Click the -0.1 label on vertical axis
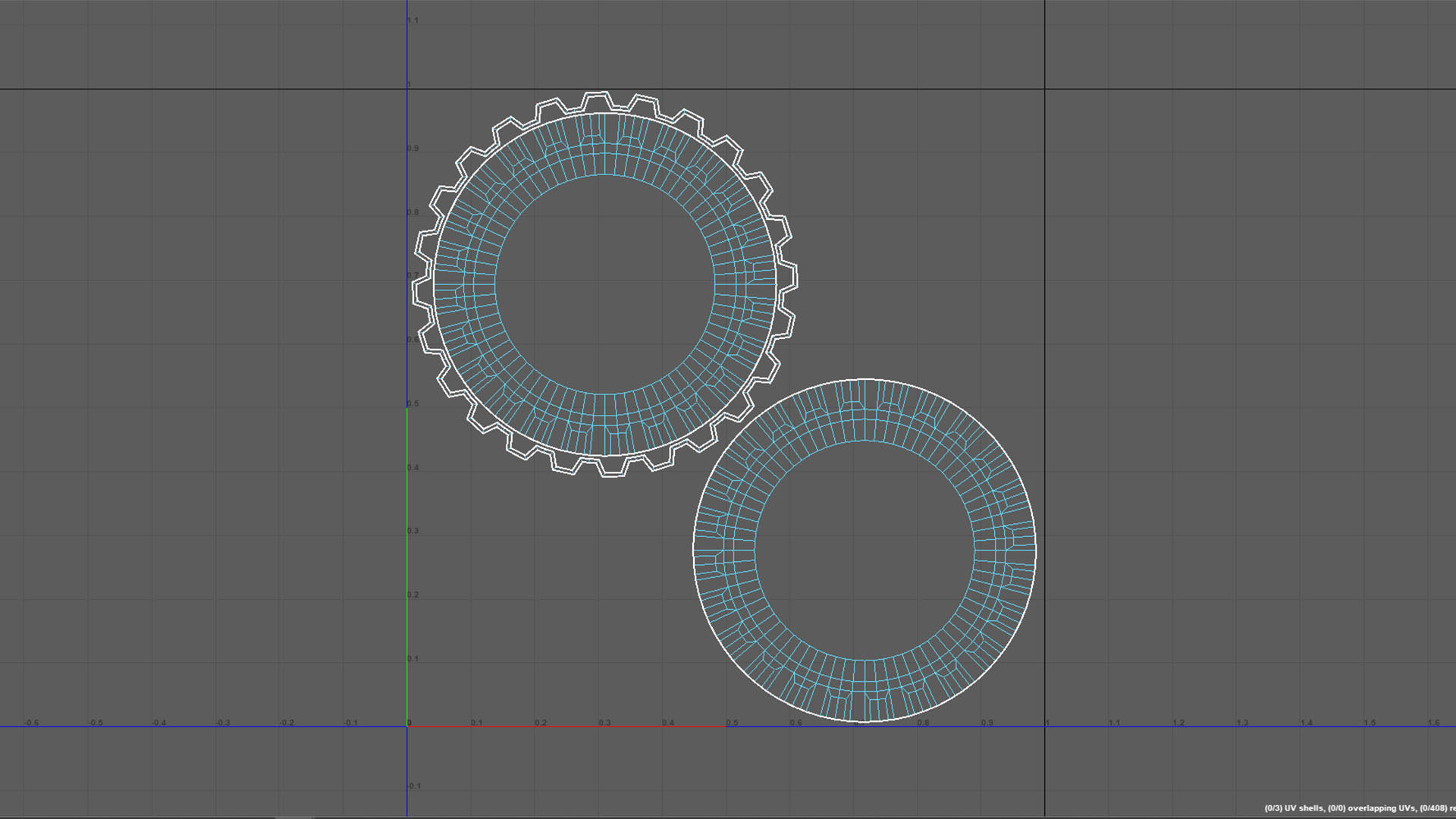 pyautogui.click(x=413, y=786)
